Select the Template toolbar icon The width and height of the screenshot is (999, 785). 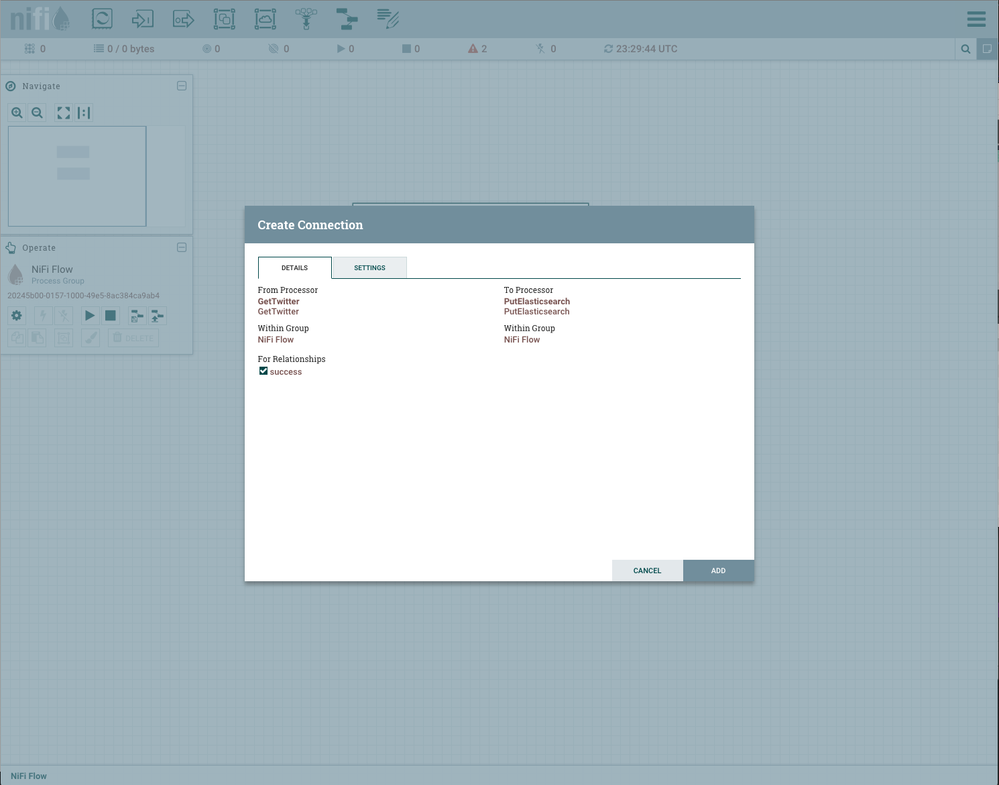point(347,18)
